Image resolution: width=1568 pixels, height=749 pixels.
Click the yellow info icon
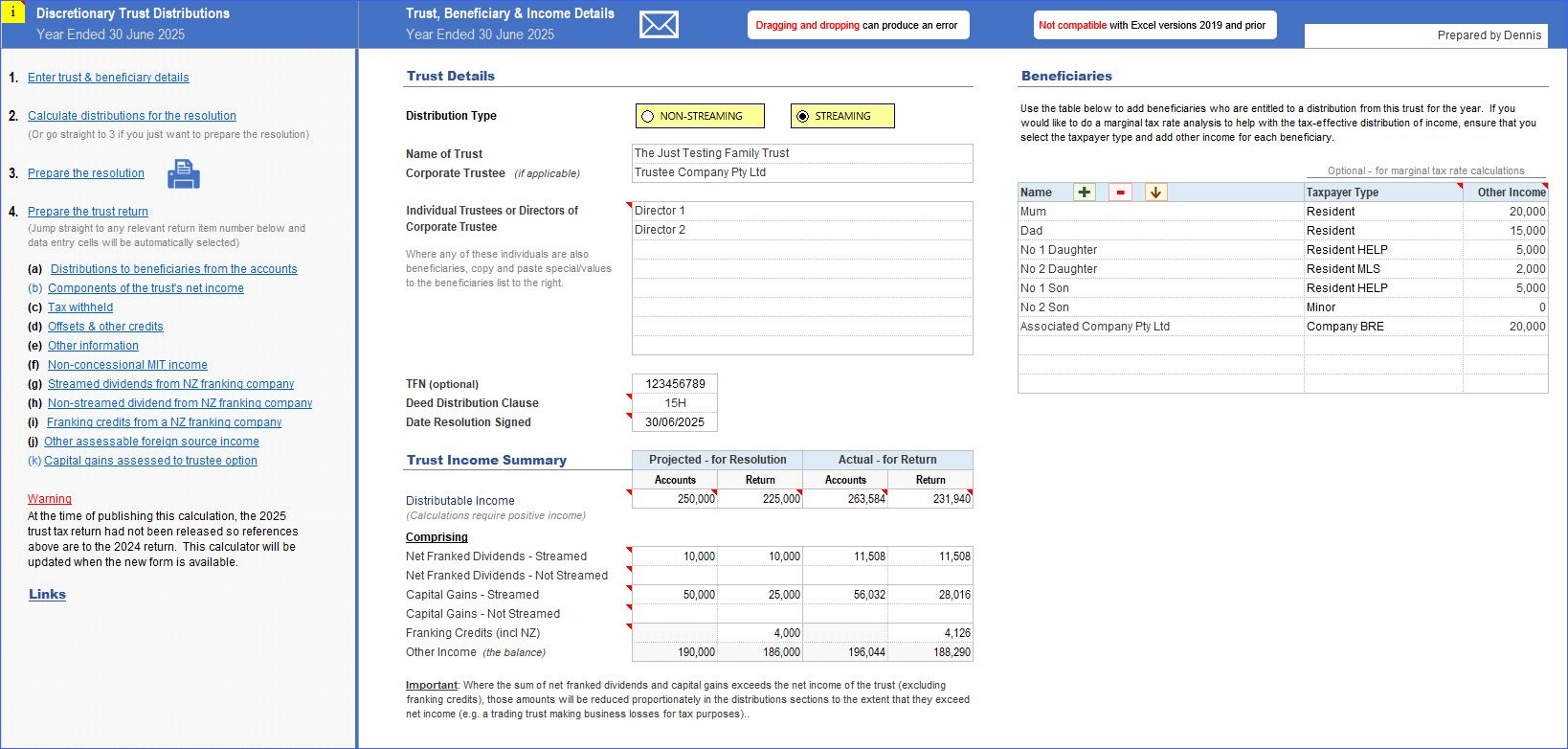tap(12, 12)
